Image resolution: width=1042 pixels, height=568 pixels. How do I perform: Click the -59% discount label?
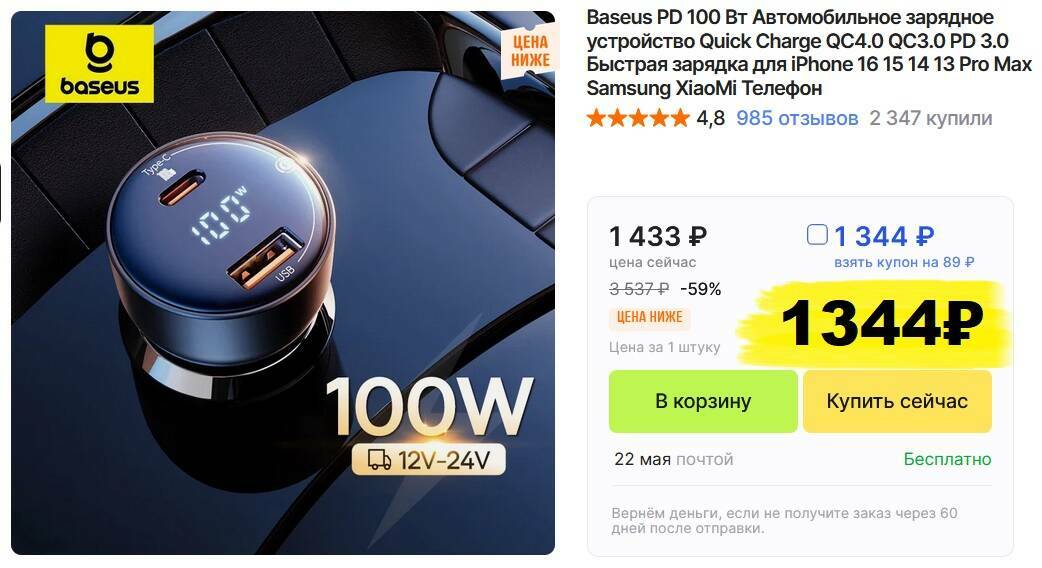coord(700,289)
